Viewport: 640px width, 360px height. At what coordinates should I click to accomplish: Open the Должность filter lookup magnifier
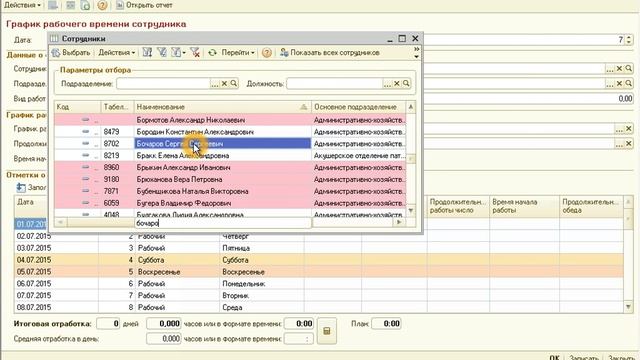[x=406, y=84]
